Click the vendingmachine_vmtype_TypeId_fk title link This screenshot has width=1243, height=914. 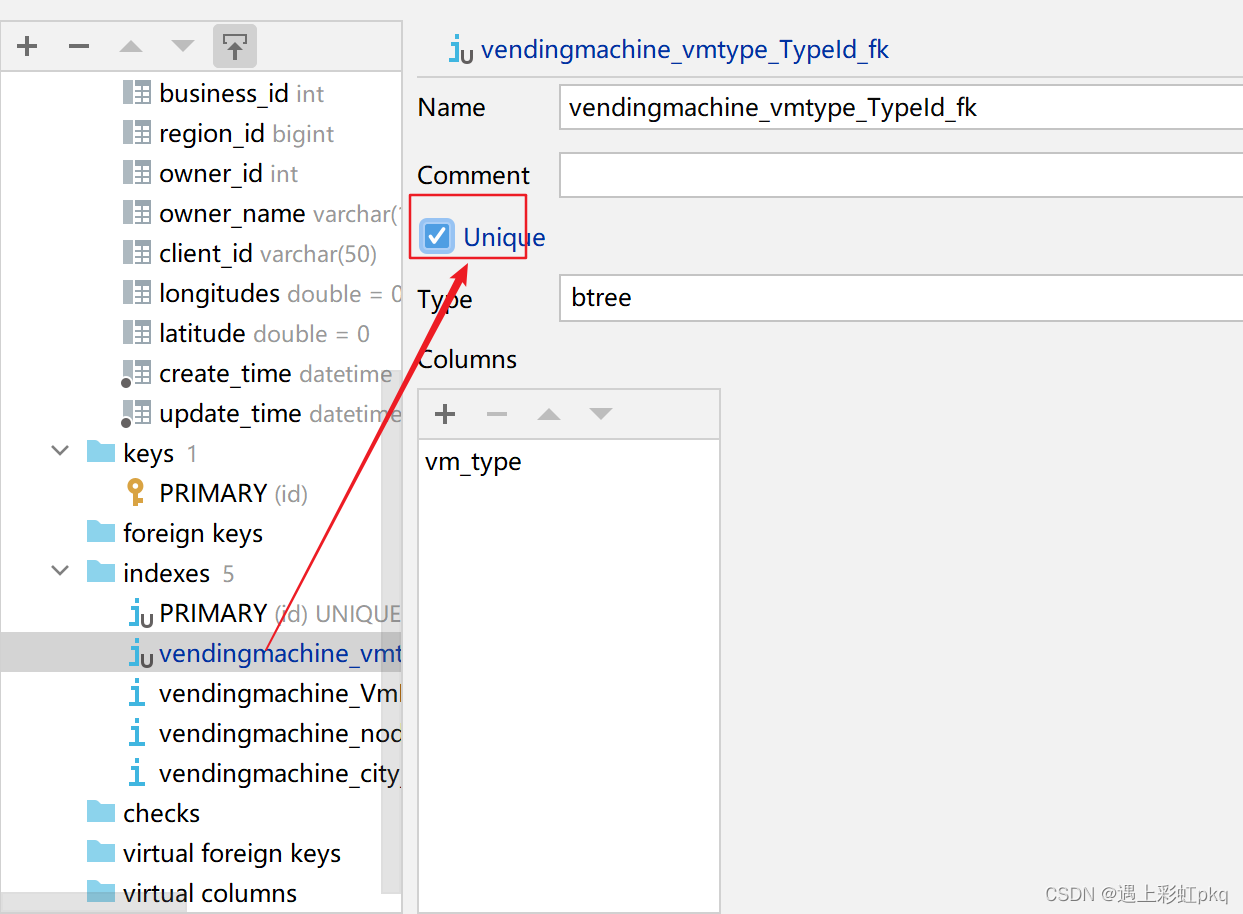pos(686,49)
